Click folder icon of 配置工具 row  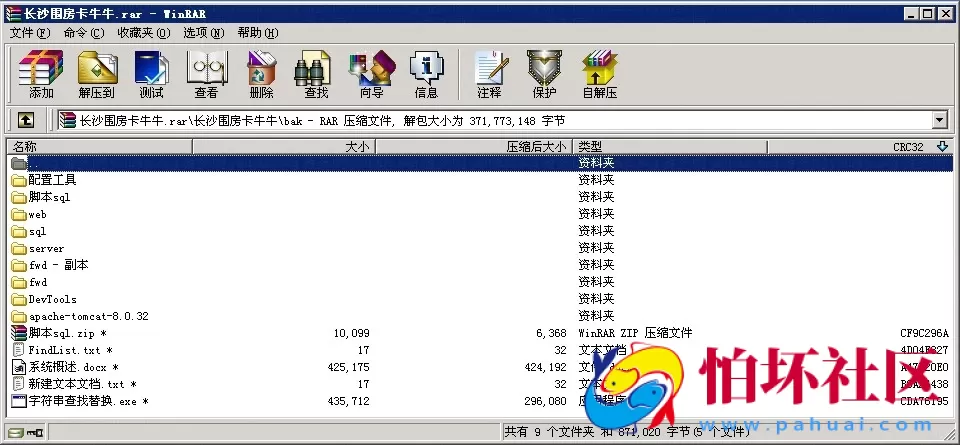pyautogui.click(x=19, y=181)
